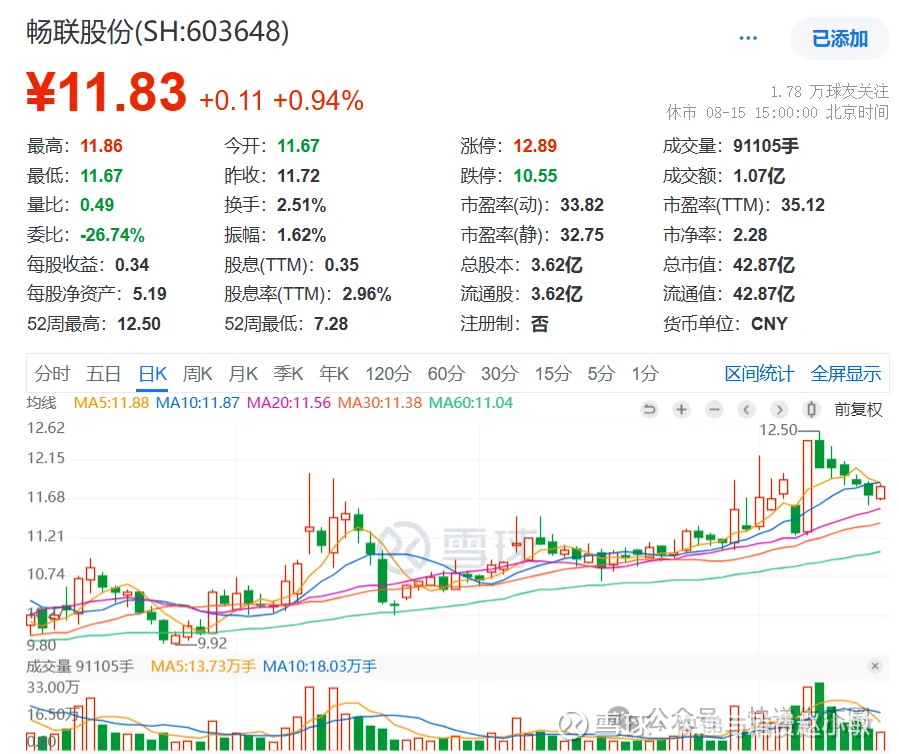Click the MA60:11.04 moving average label
The image size is (899, 754).
(471, 403)
